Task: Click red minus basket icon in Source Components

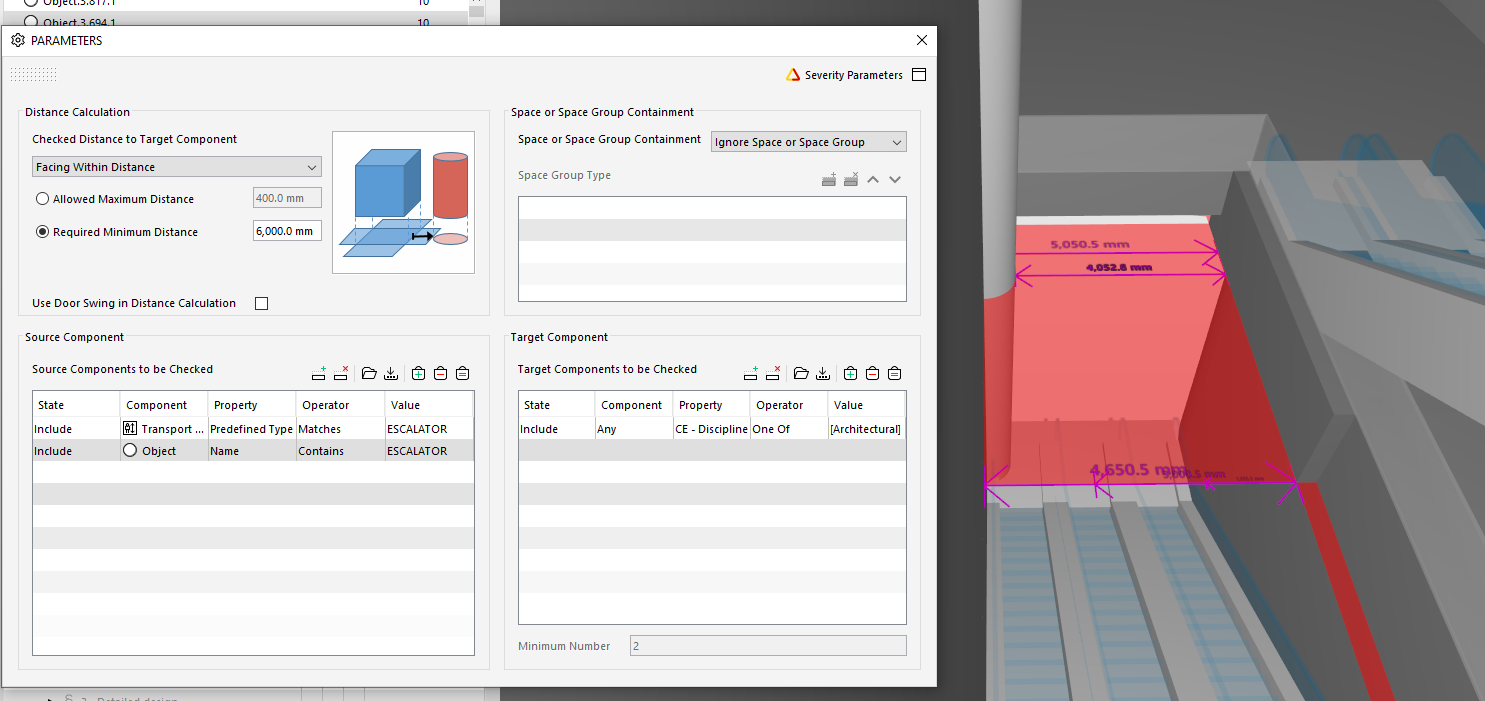Action: point(440,373)
